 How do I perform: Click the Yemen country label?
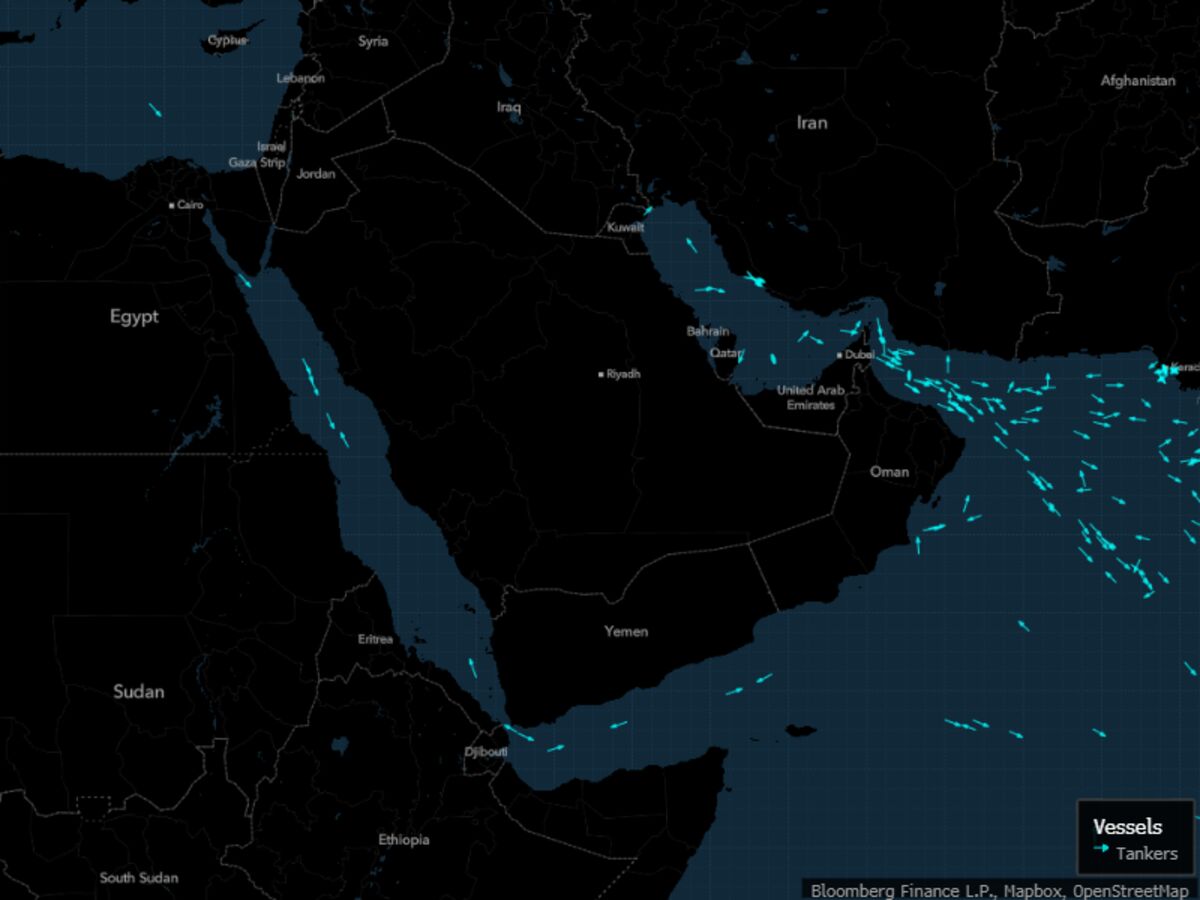point(626,631)
